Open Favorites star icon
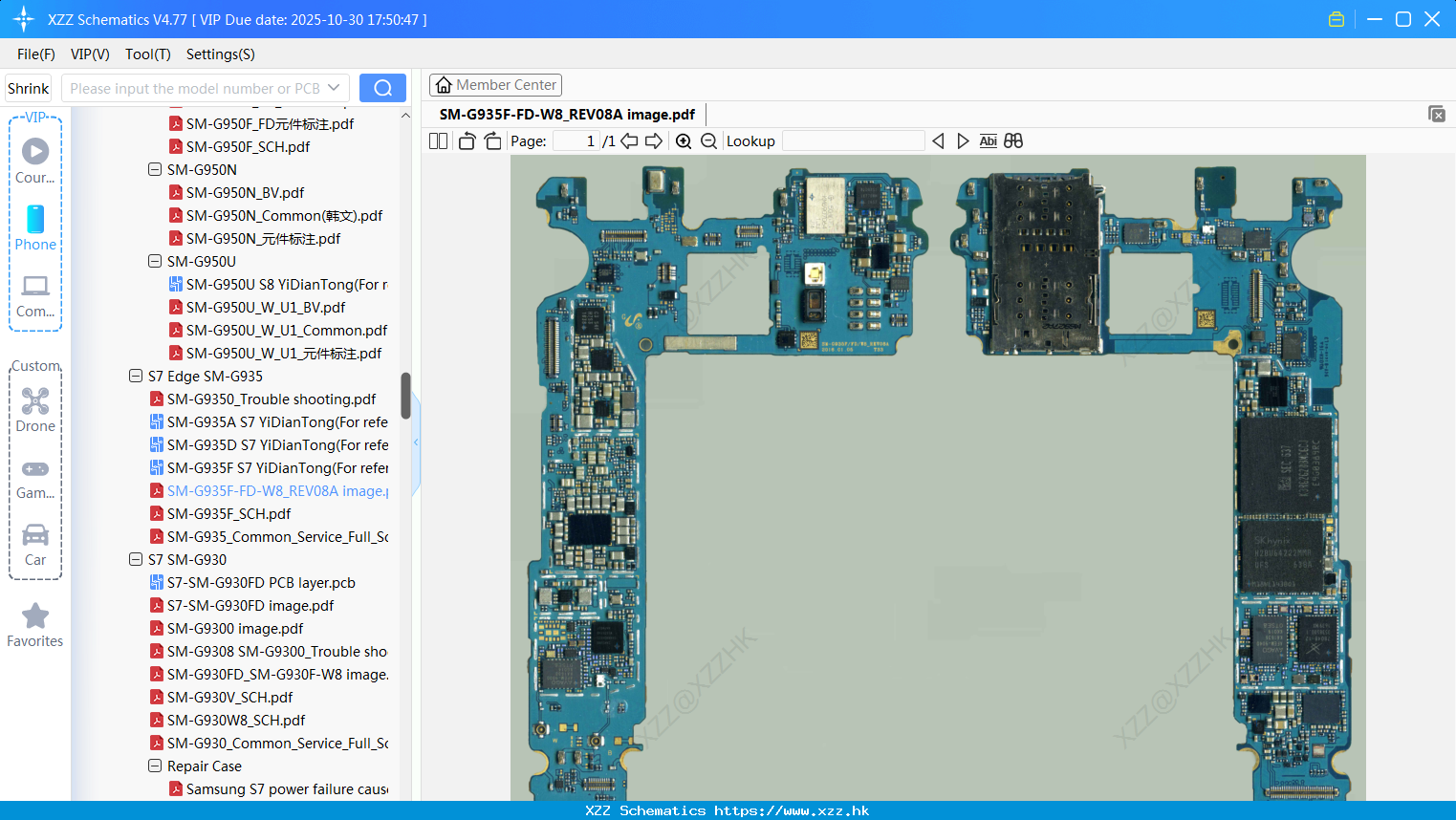 (35, 615)
